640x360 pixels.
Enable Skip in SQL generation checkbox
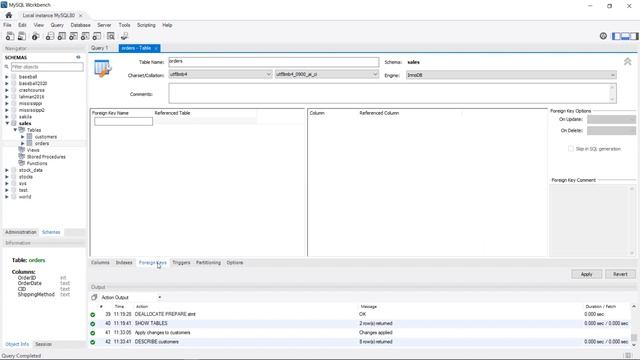(571, 149)
